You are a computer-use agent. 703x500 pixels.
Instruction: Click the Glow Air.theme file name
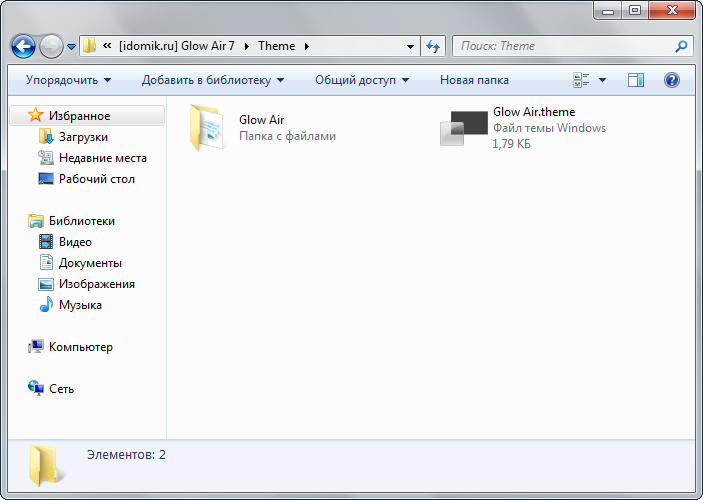click(534, 112)
